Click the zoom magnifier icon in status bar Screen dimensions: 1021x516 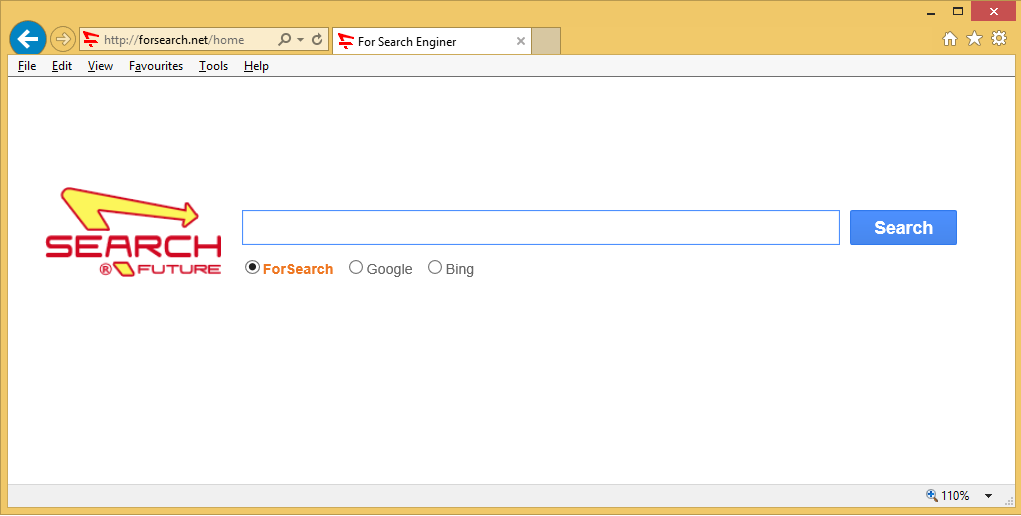[x=932, y=495]
